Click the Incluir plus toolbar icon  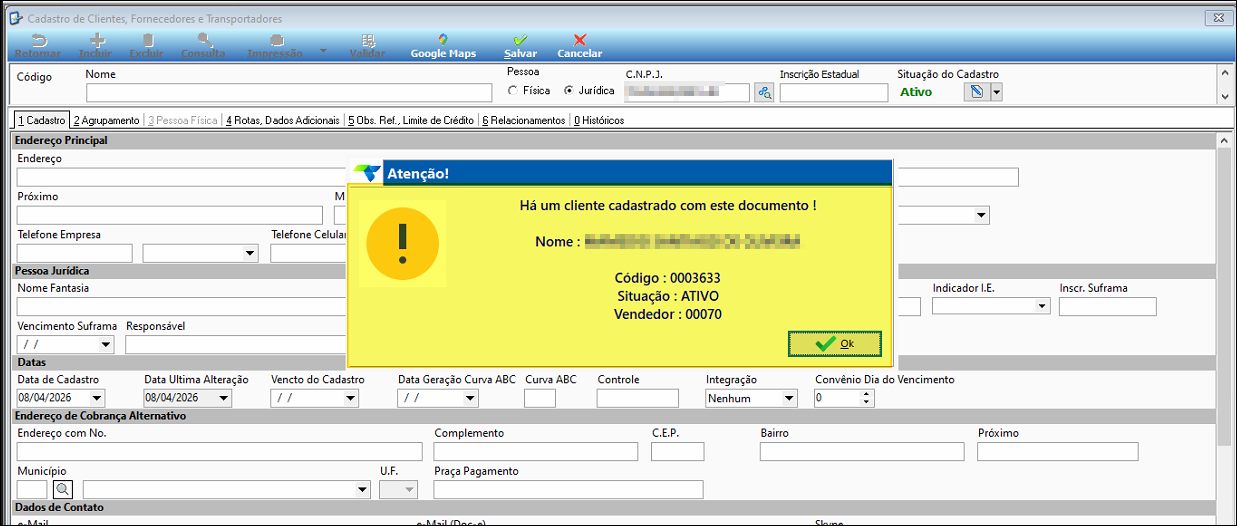[x=97, y=41]
